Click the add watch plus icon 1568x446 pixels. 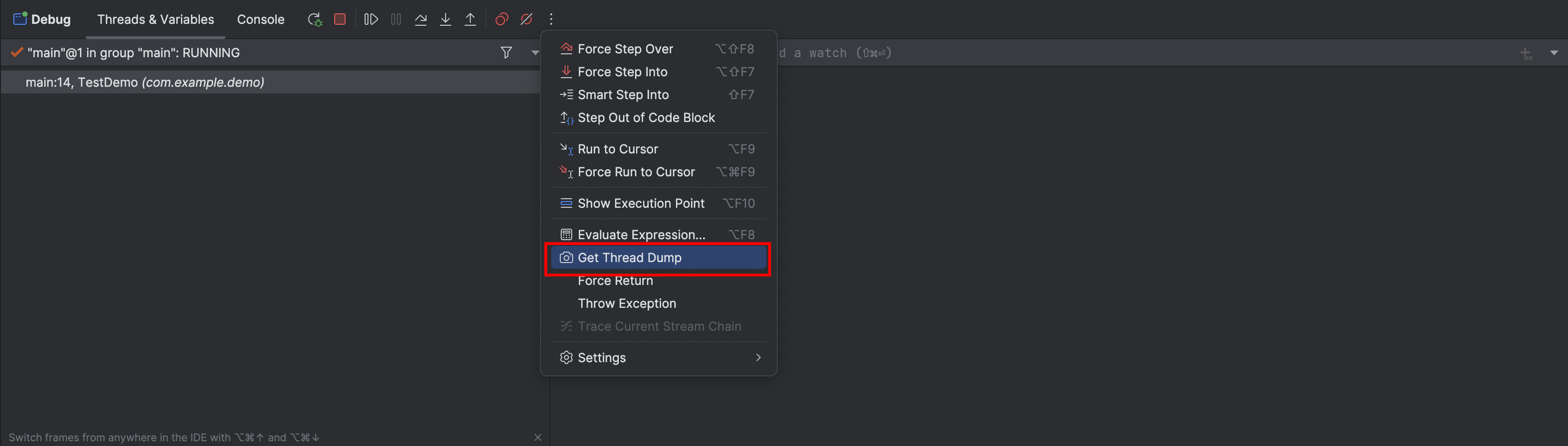pos(1525,54)
